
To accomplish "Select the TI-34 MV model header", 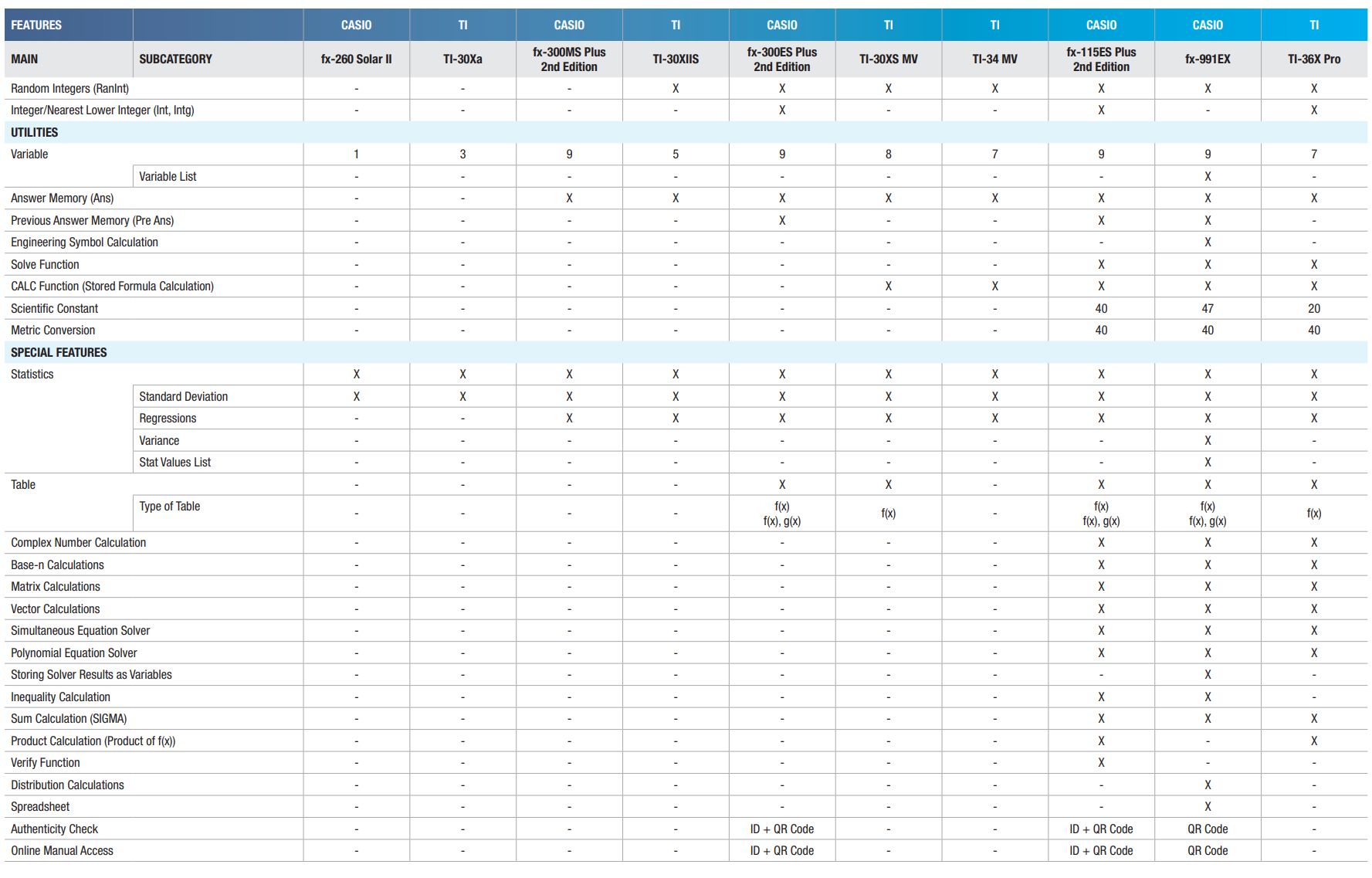I will 994,59.
